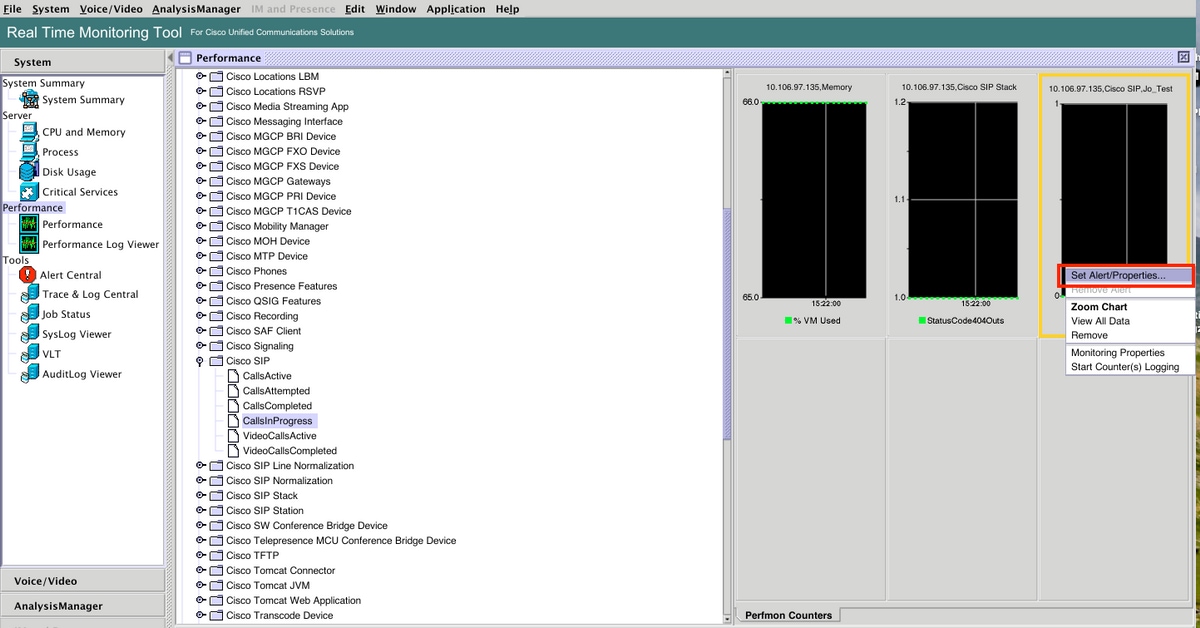
Task: Close the Performance panel
Action: [1184, 57]
